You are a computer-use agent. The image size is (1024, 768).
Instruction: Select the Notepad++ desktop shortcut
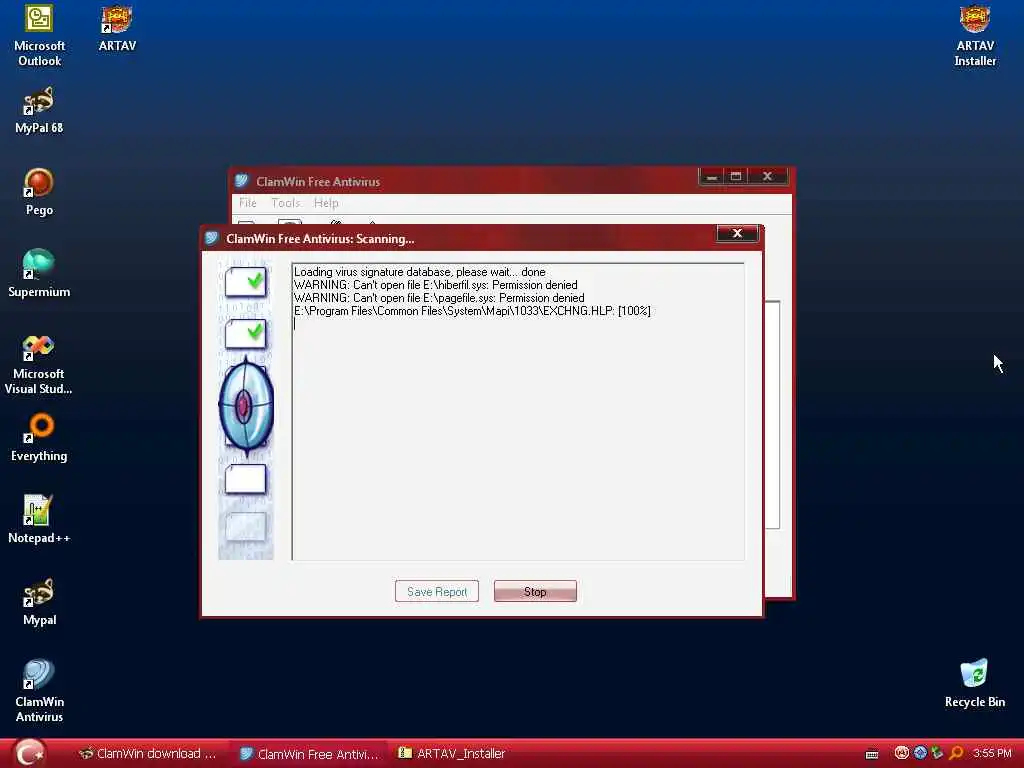(39, 519)
